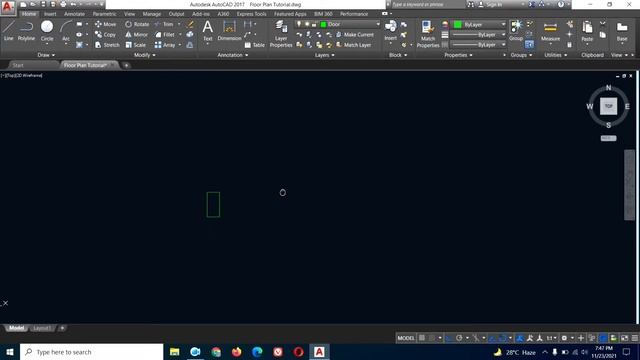Toggle clean screen in status bar
The image size is (640, 360).
[624, 338]
